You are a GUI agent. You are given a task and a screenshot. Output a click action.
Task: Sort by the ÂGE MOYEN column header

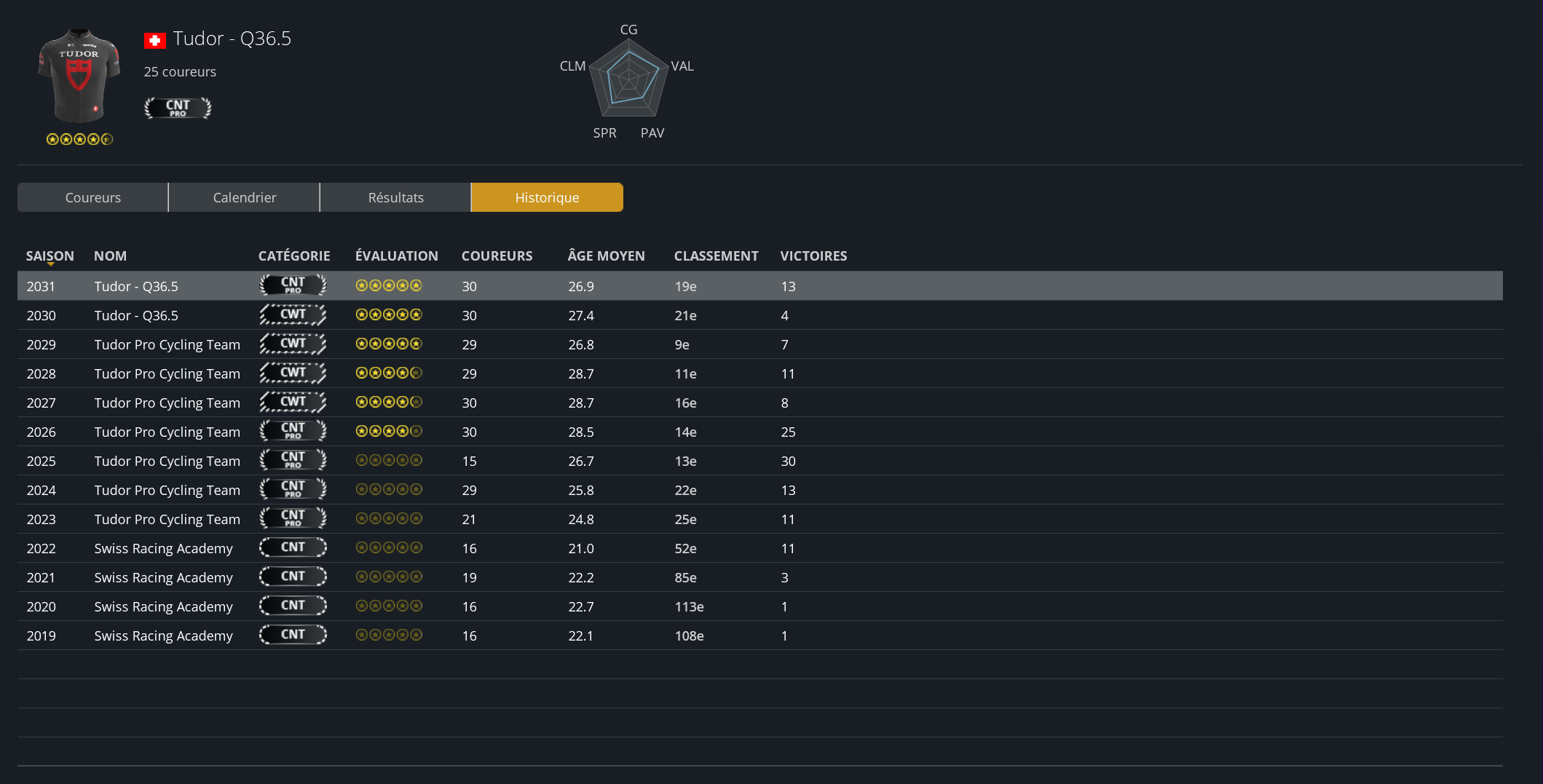click(606, 256)
